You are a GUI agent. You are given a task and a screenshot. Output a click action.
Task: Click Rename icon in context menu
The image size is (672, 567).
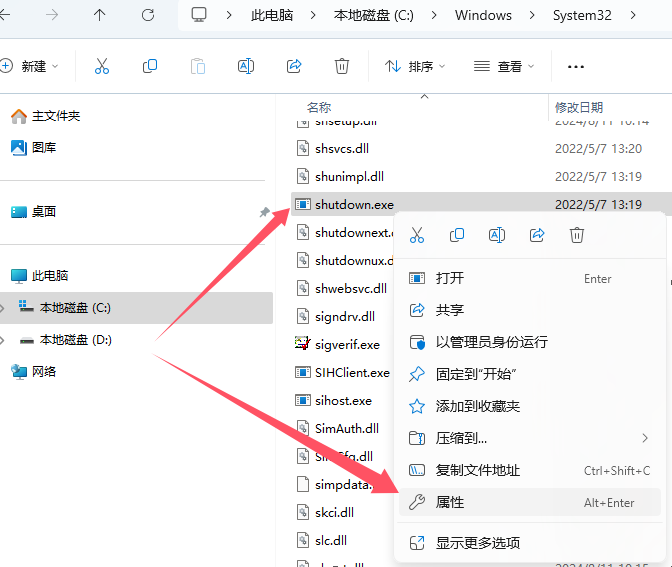click(x=497, y=235)
